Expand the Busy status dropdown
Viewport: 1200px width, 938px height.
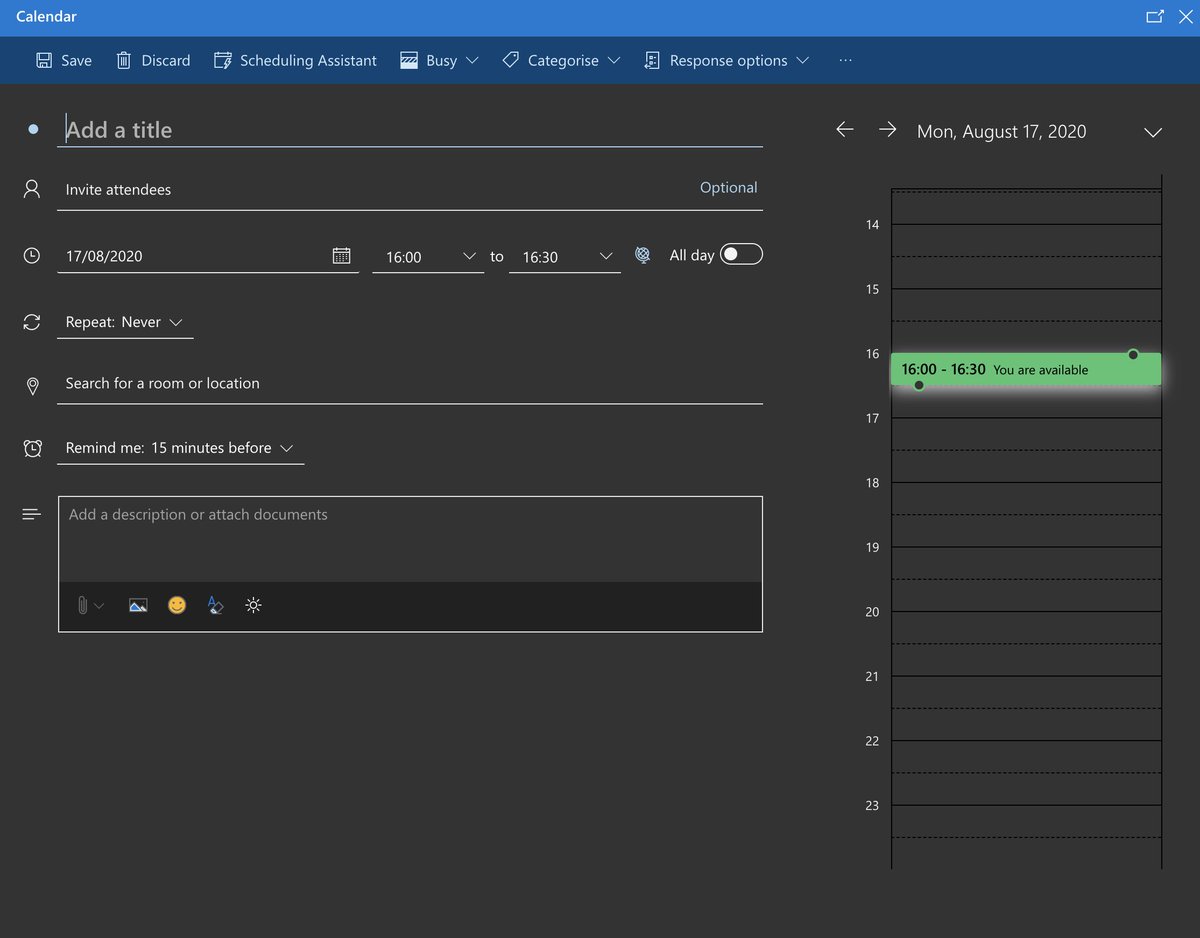point(439,60)
